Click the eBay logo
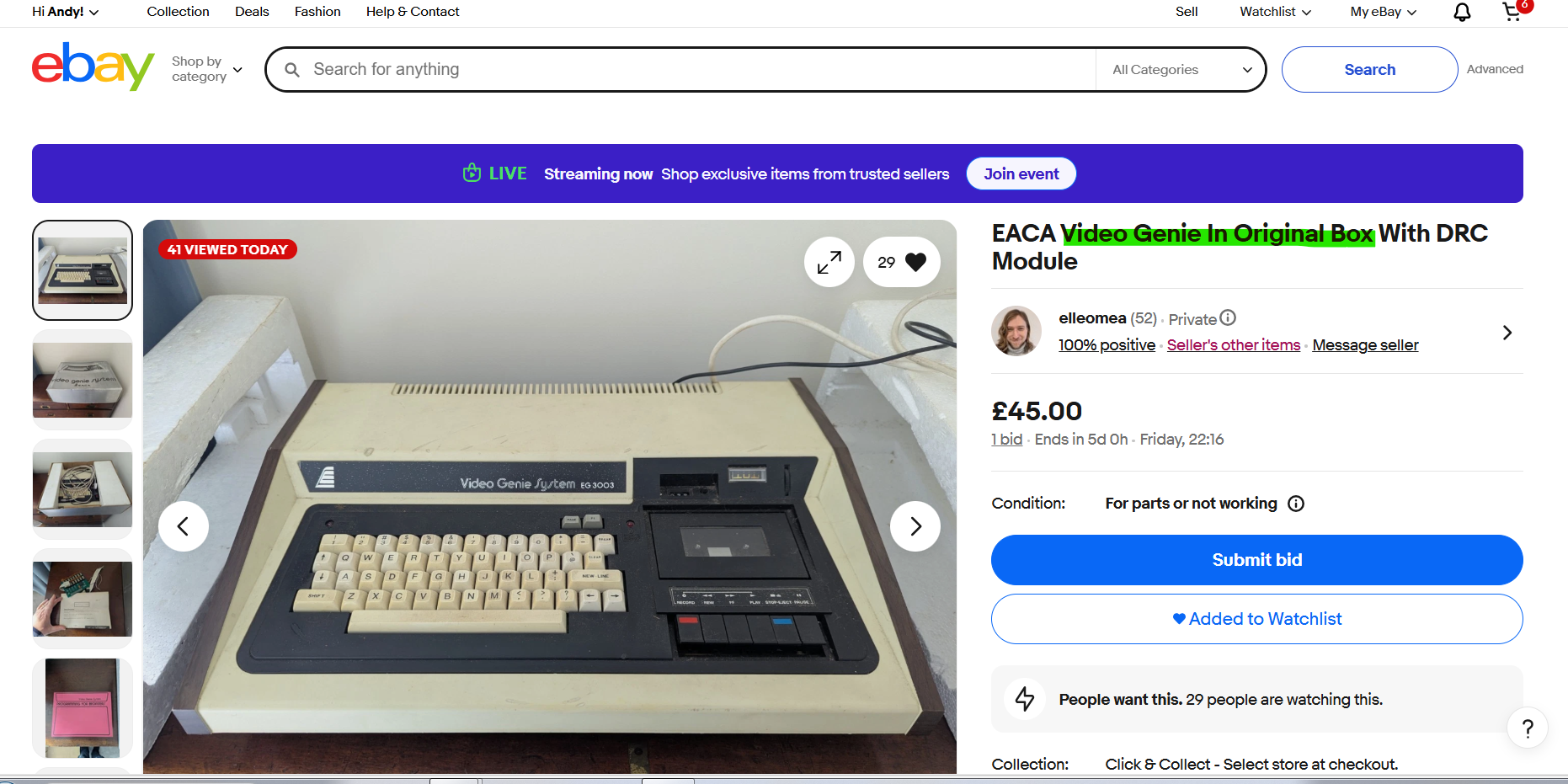1568x784 pixels. point(93,67)
